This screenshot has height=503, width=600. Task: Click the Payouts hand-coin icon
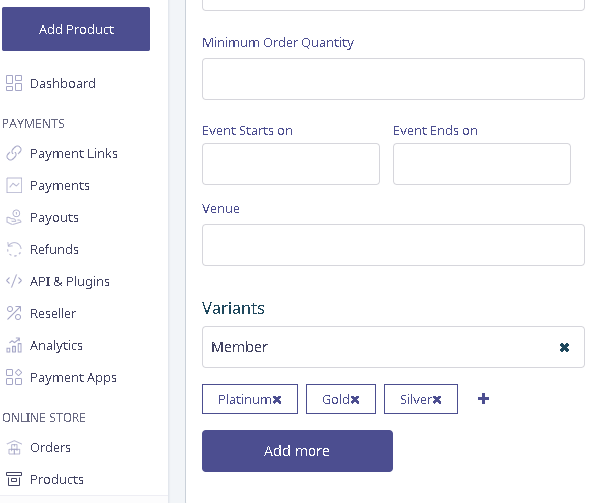(14, 217)
